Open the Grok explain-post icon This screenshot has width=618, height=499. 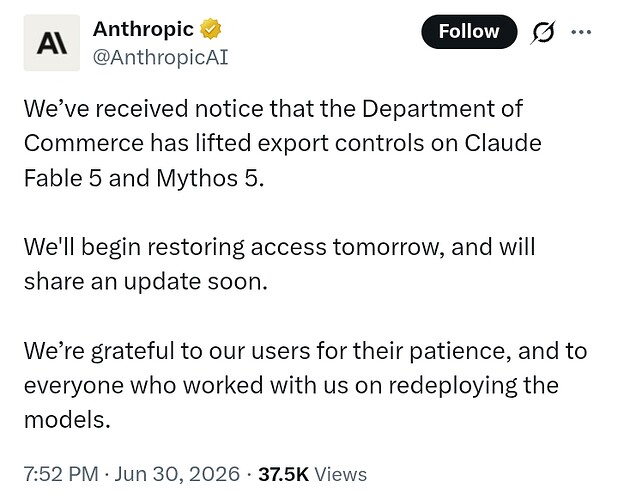[543, 32]
